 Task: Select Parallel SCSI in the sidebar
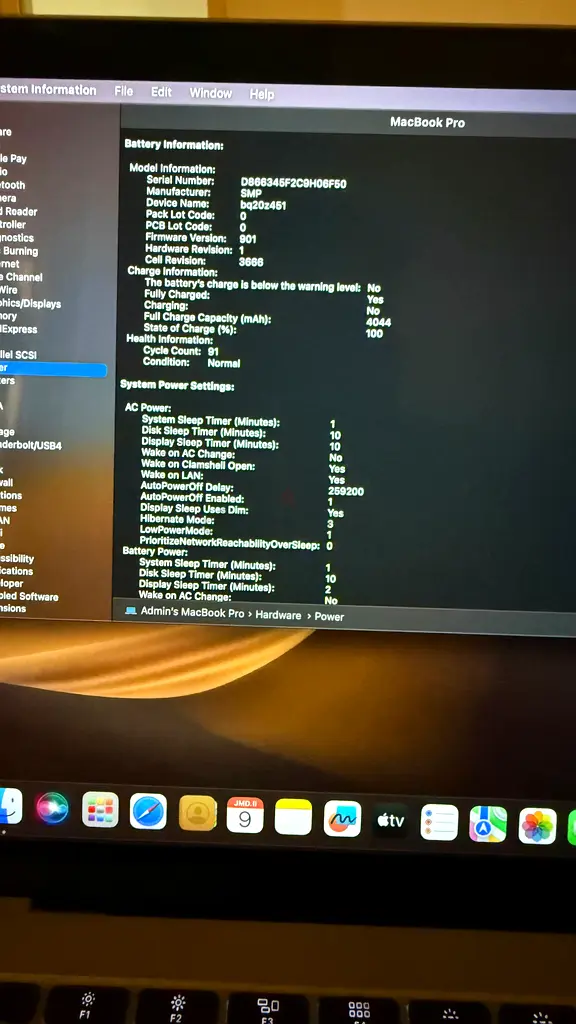click(18, 355)
